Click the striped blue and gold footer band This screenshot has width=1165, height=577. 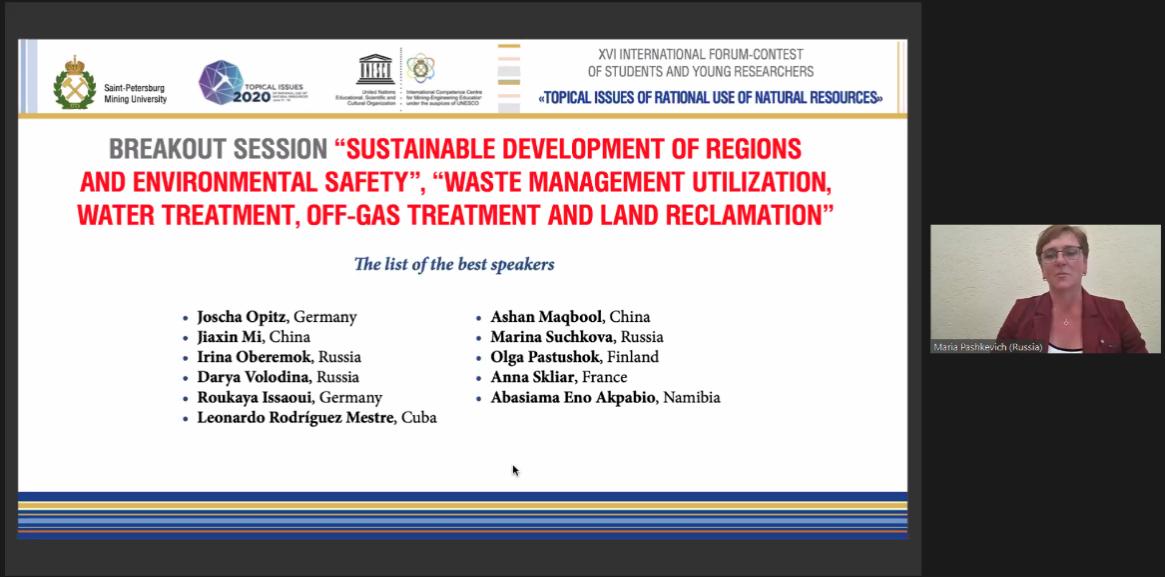462,514
